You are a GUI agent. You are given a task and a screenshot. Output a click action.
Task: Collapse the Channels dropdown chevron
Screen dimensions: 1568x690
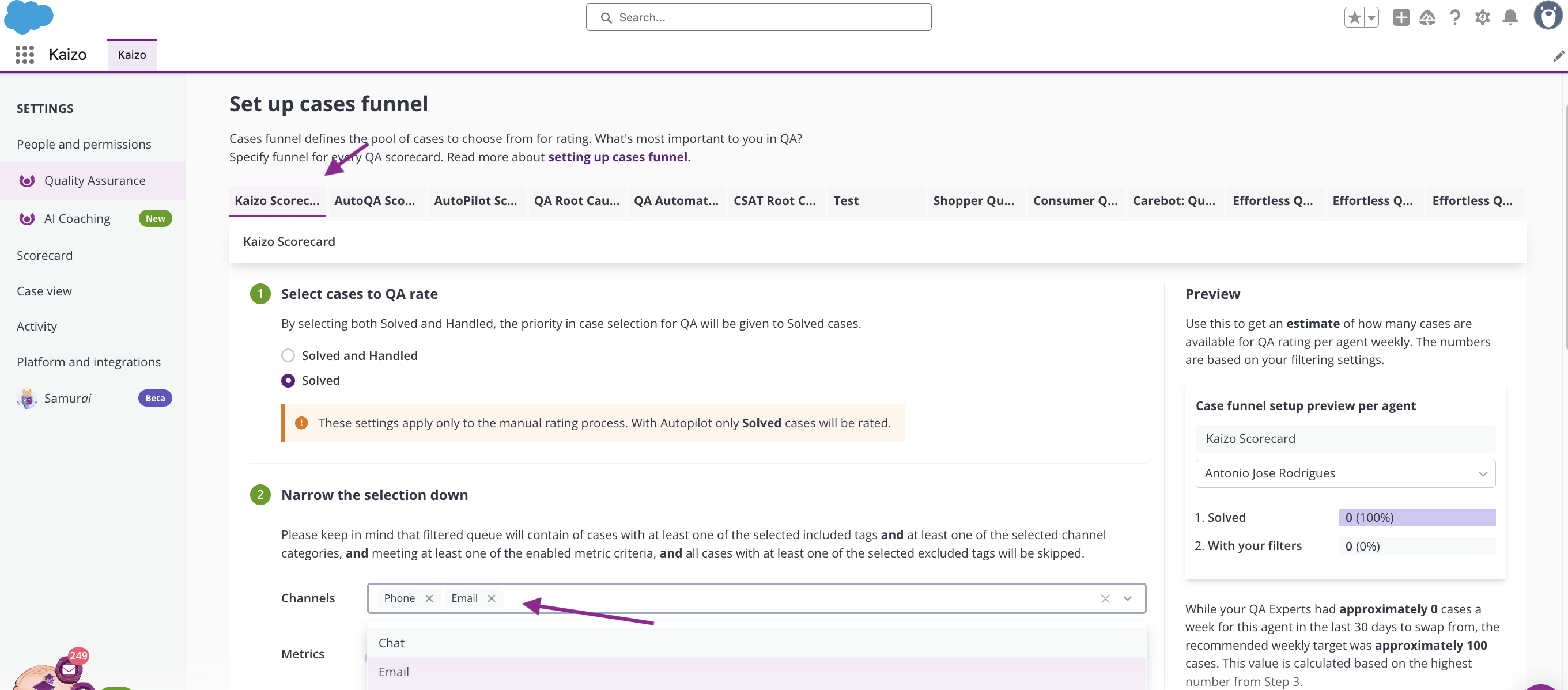[1127, 599]
